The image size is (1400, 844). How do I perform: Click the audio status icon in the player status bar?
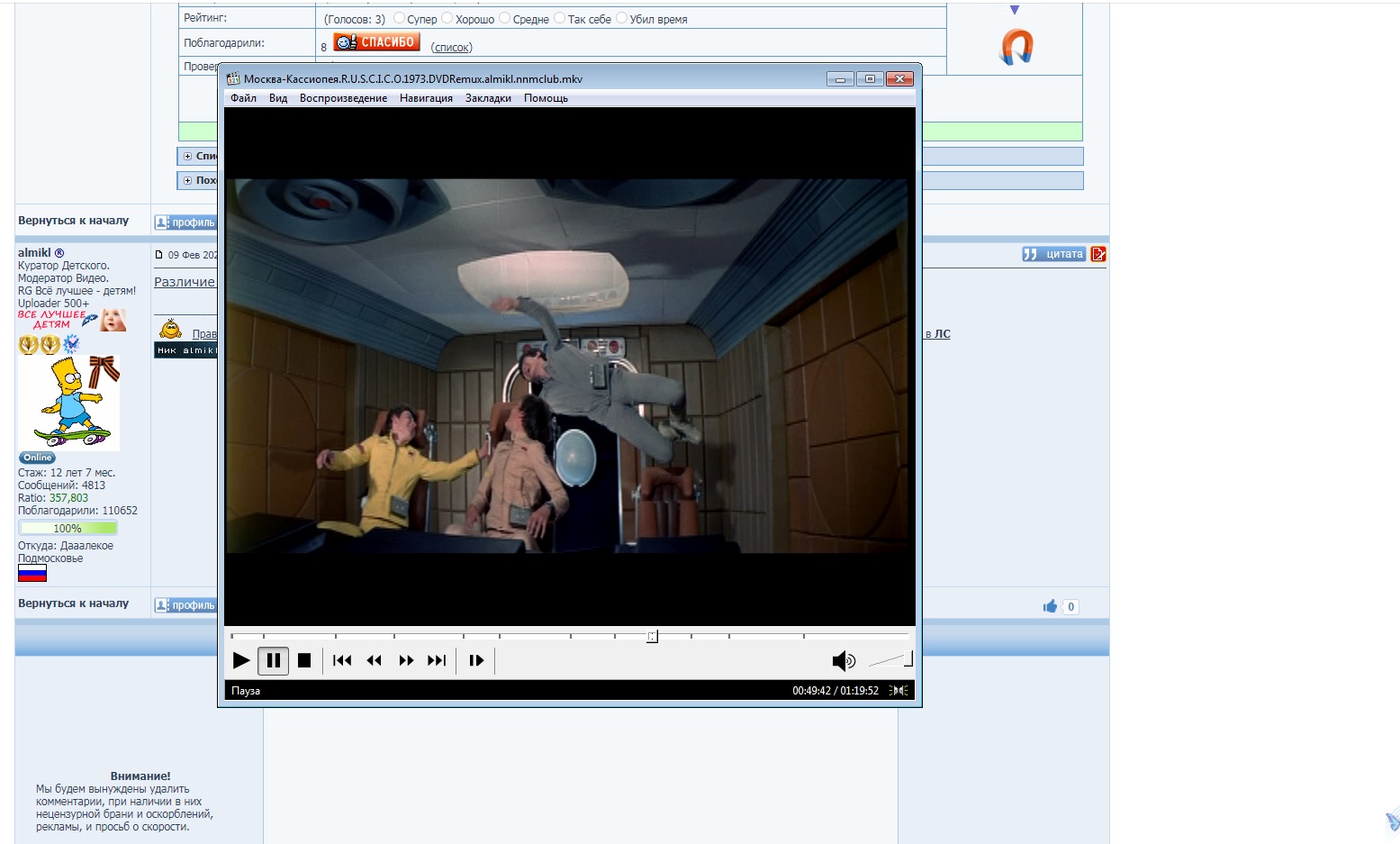(899, 691)
